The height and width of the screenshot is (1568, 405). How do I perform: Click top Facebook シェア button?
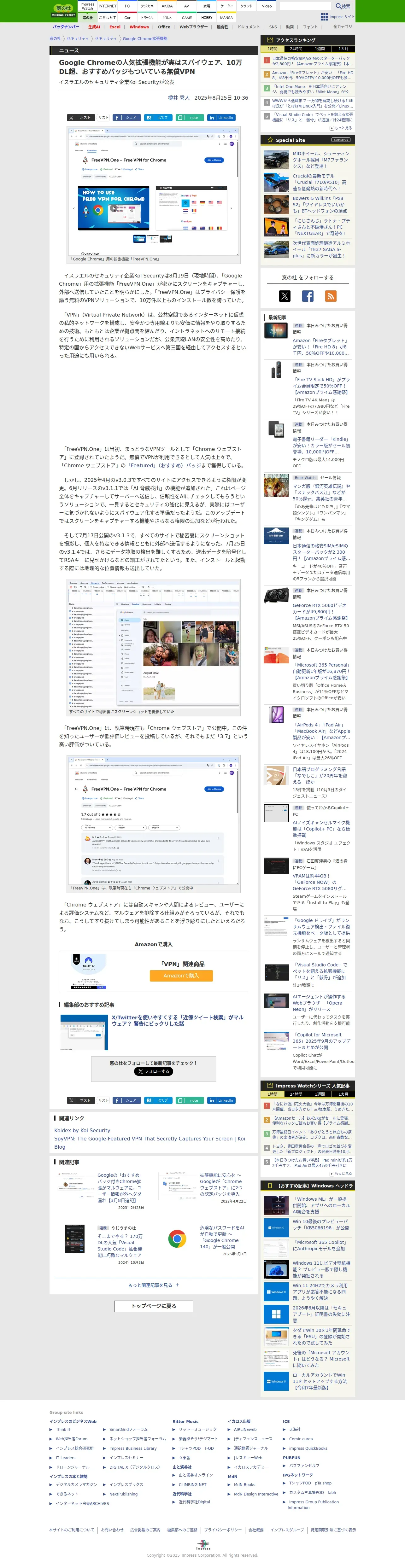click(126, 118)
